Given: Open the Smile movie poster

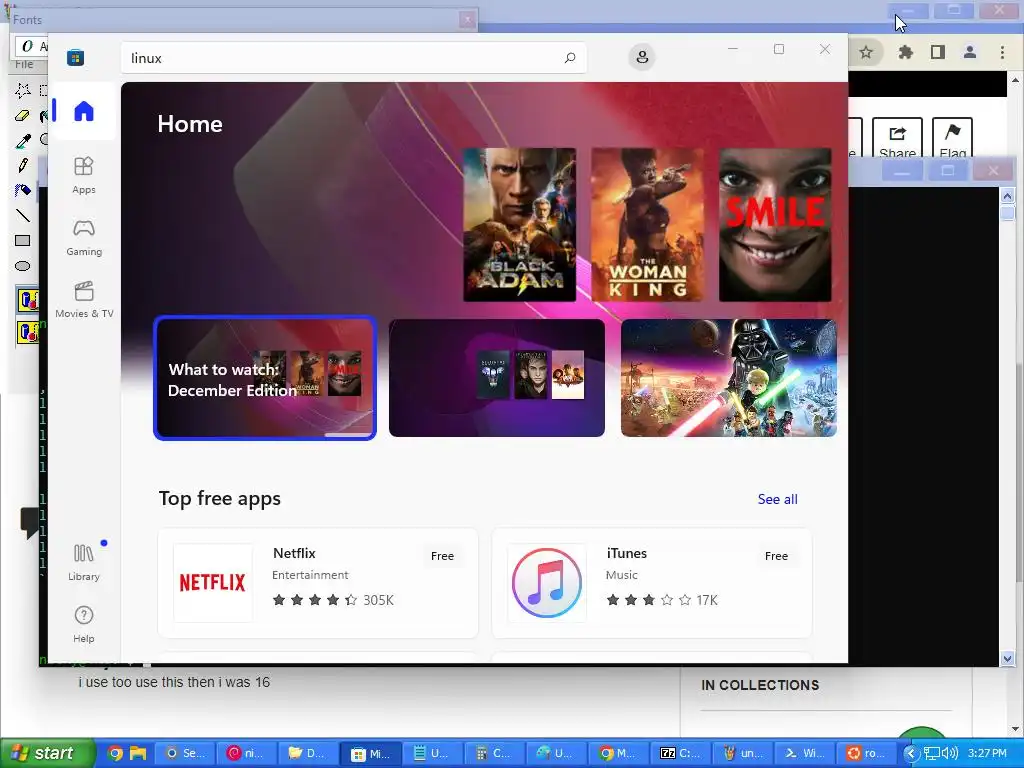Looking at the screenshot, I should click(775, 225).
